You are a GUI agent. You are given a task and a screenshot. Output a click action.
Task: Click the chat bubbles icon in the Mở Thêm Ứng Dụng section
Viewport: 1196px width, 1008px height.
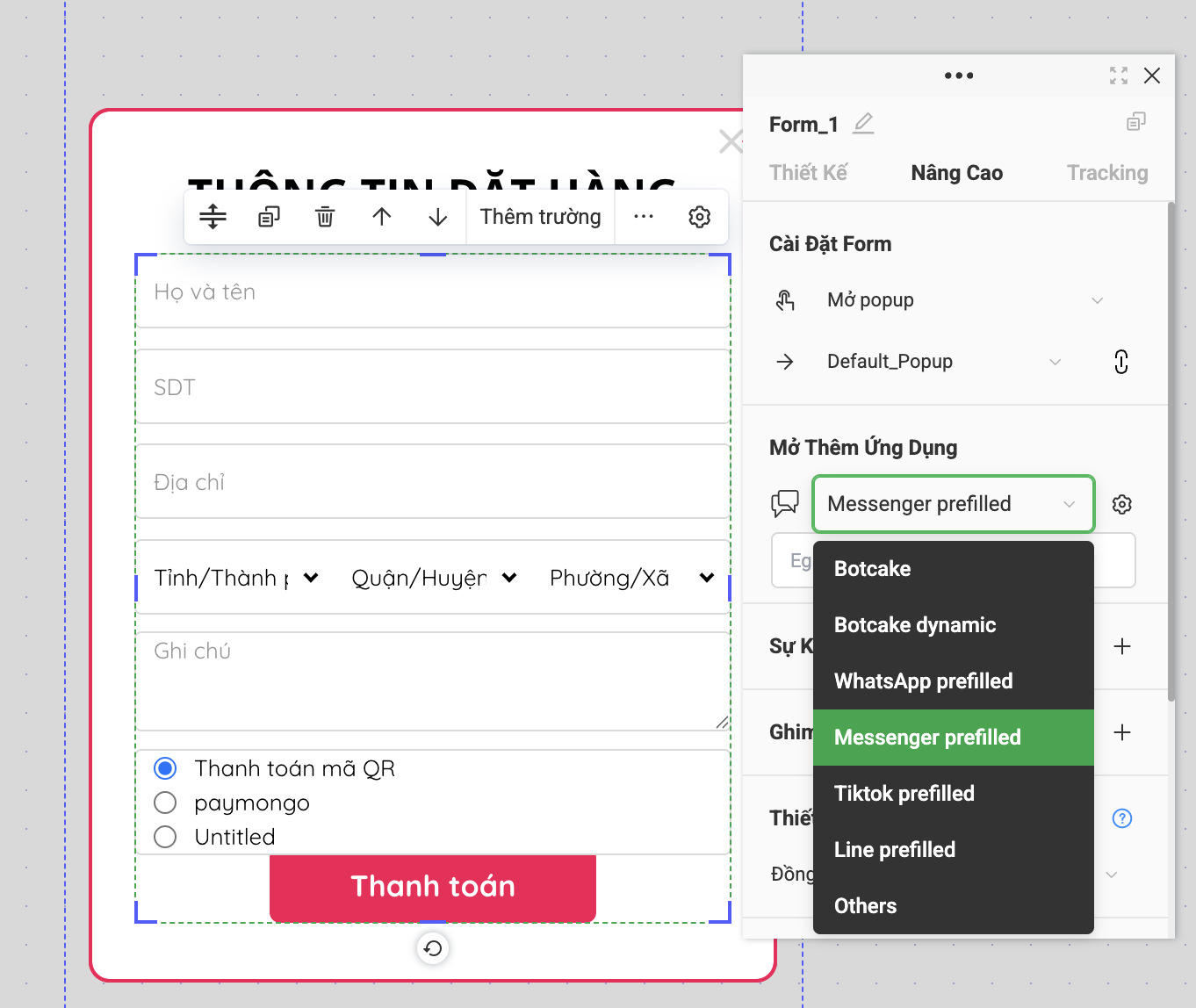click(785, 503)
